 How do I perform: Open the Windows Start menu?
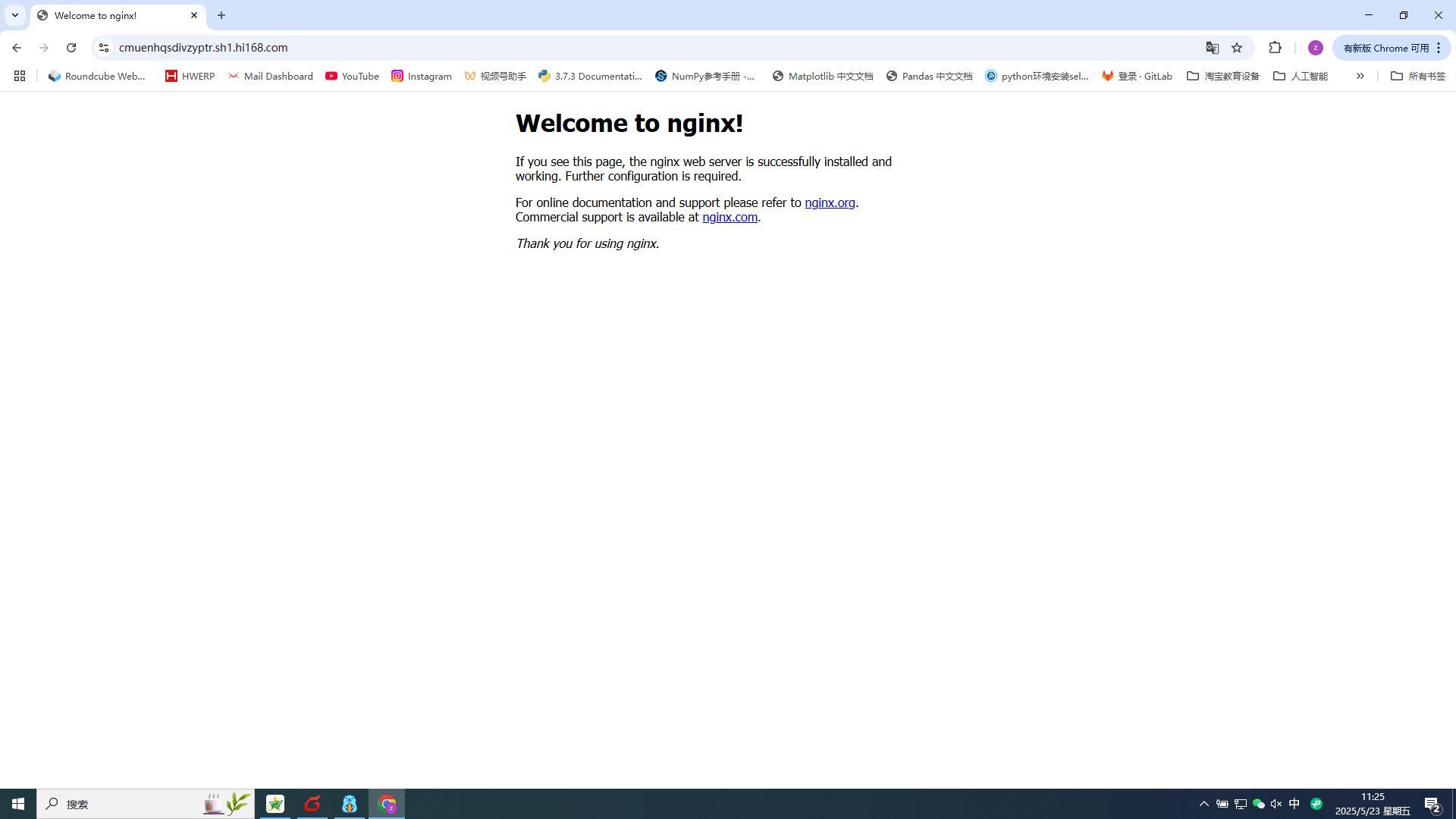pyautogui.click(x=18, y=804)
